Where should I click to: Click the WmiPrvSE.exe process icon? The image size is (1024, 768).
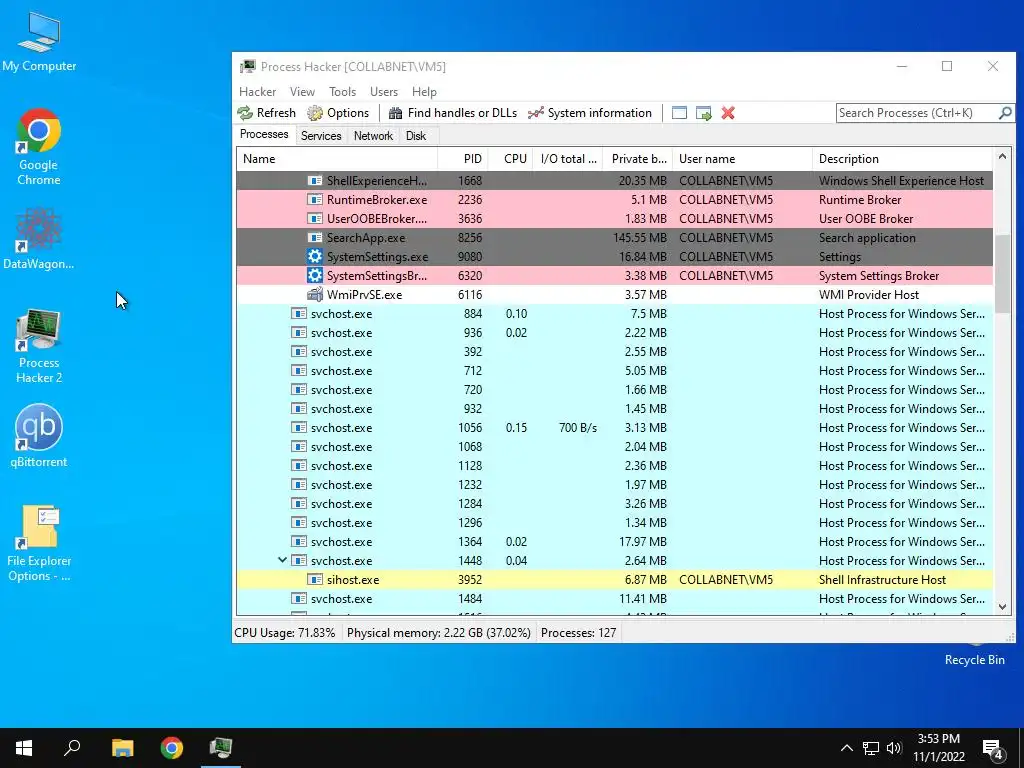(315, 295)
